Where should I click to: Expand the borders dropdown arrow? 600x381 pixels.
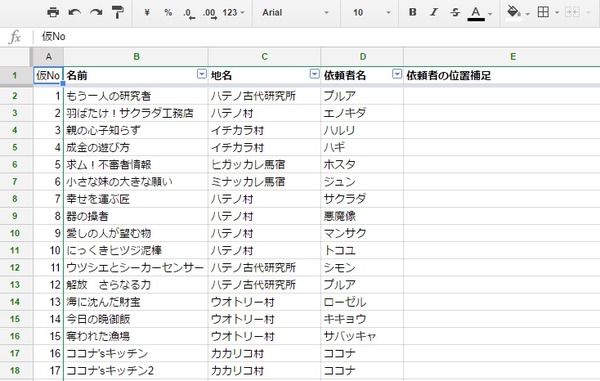(557, 13)
